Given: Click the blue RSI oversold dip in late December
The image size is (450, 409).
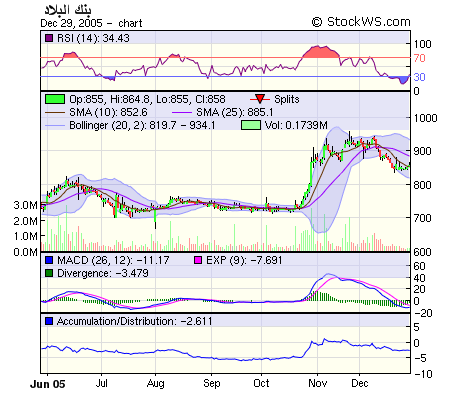Looking at the screenshot, I should tap(403, 80).
